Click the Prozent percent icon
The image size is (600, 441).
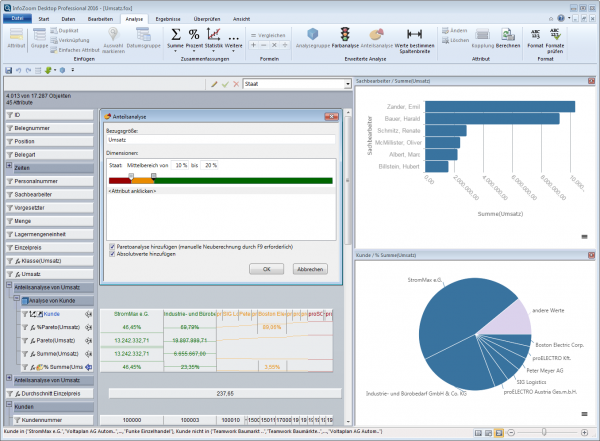pyautogui.click(x=194, y=34)
